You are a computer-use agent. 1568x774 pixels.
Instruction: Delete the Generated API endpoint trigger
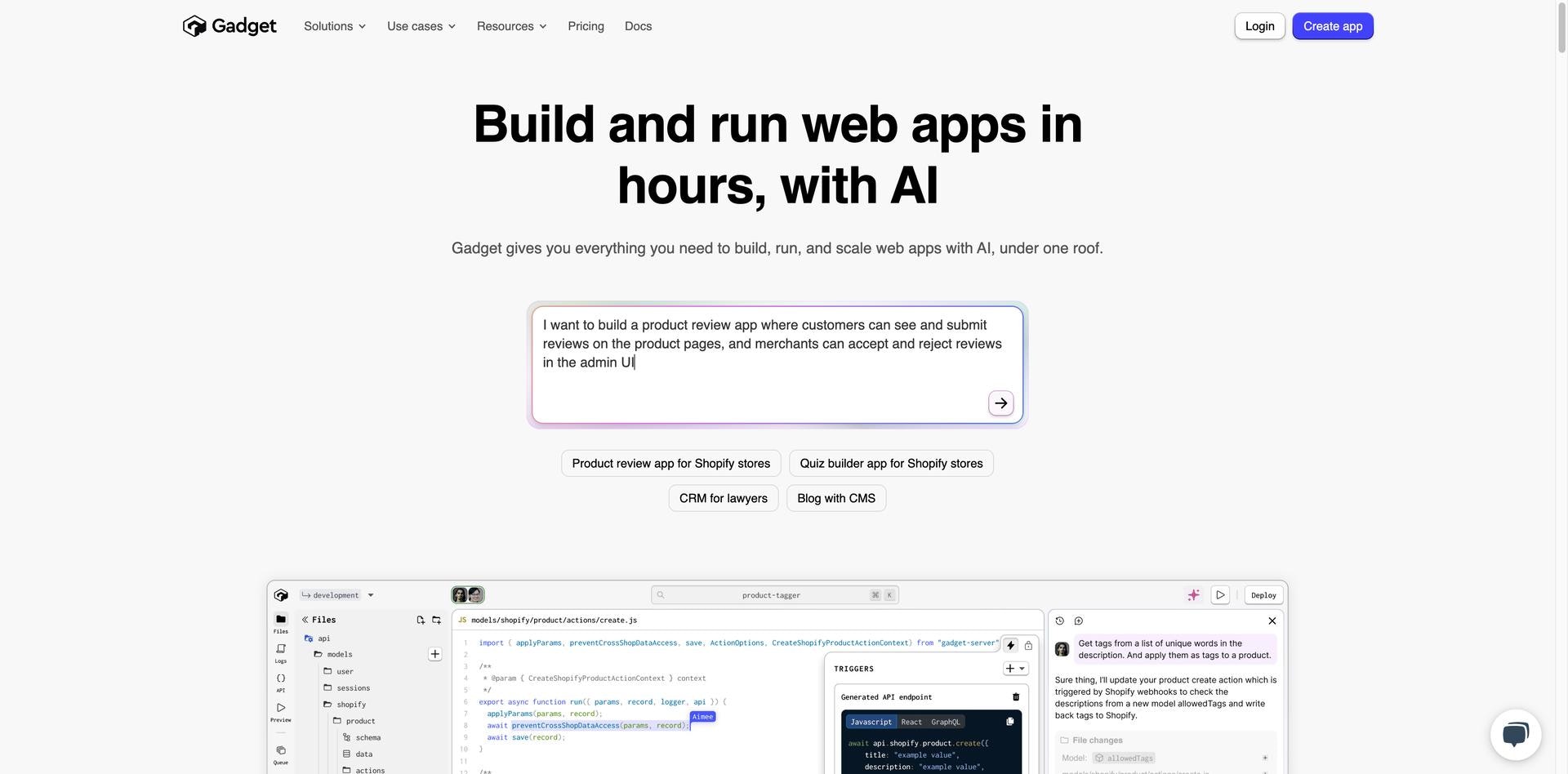point(1016,697)
